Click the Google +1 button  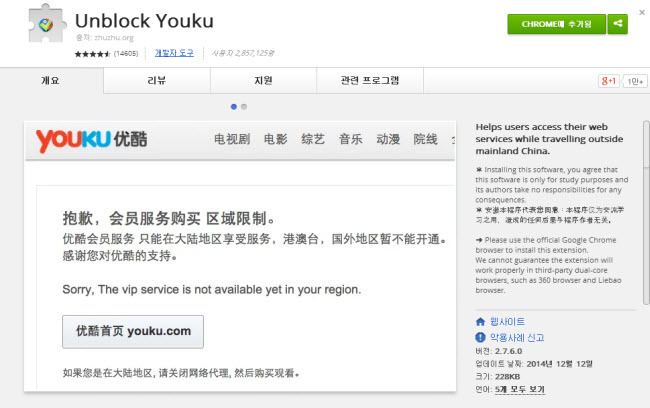pyautogui.click(x=608, y=80)
